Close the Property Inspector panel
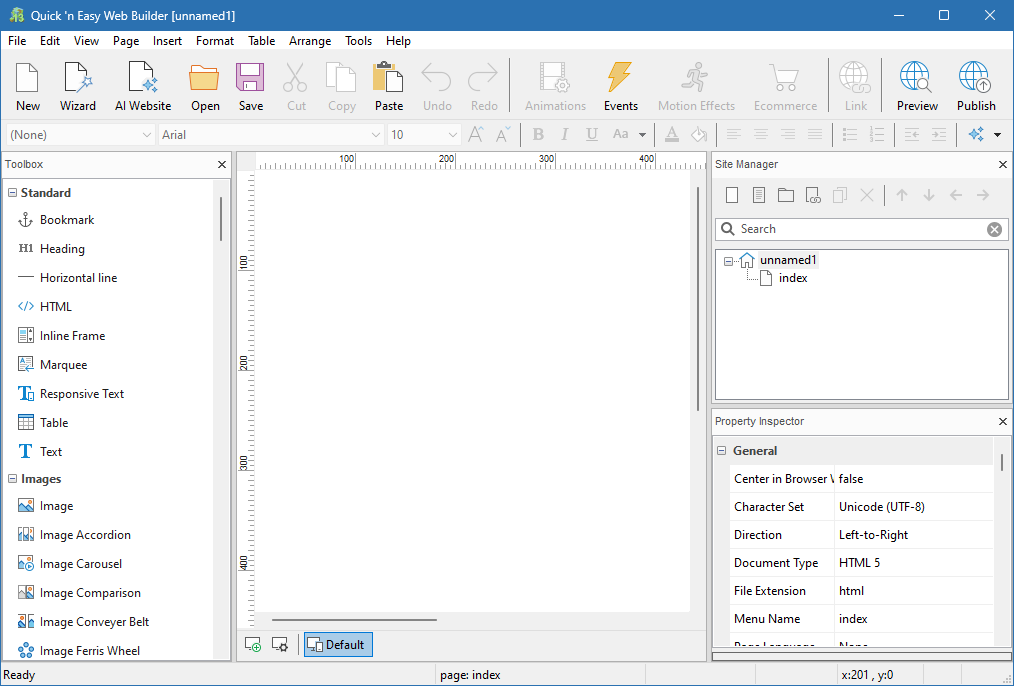Viewport: 1014px width, 686px height. click(x=1003, y=422)
